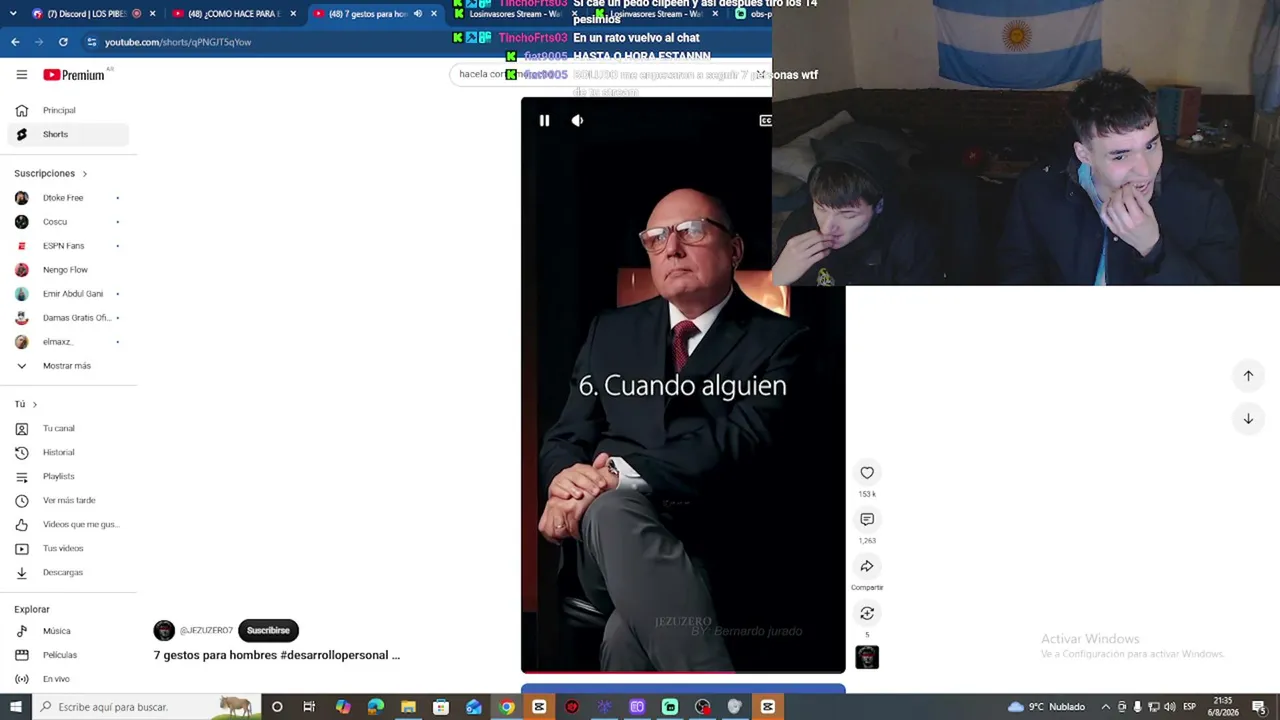
Task: Open Playlists in the sidebar
Action: coord(68,476)
